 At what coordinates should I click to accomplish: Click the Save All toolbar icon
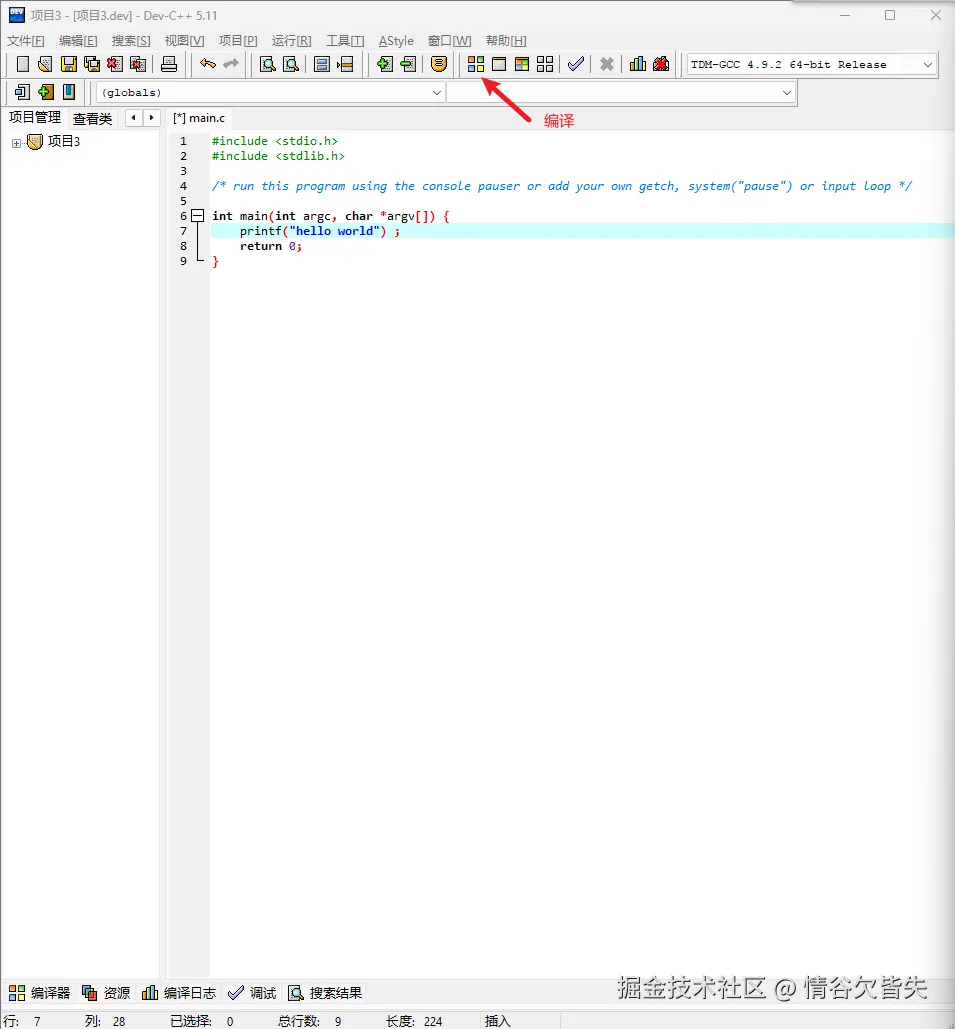click(x=92, y=64)
